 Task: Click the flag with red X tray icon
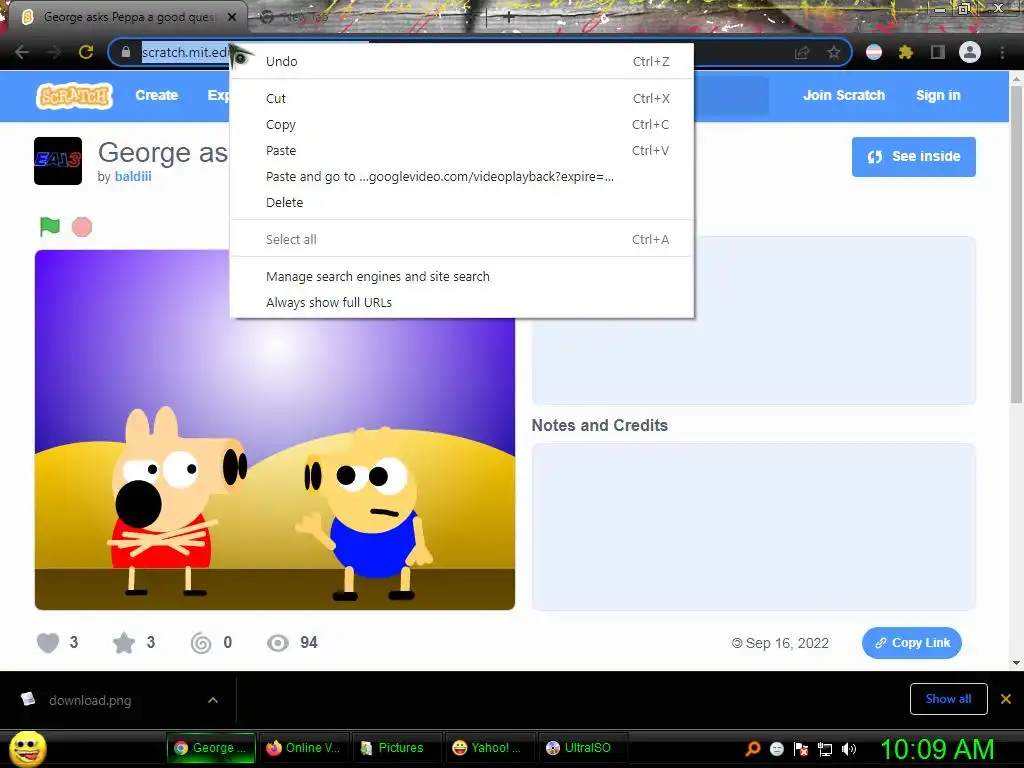tap(801, 748)
